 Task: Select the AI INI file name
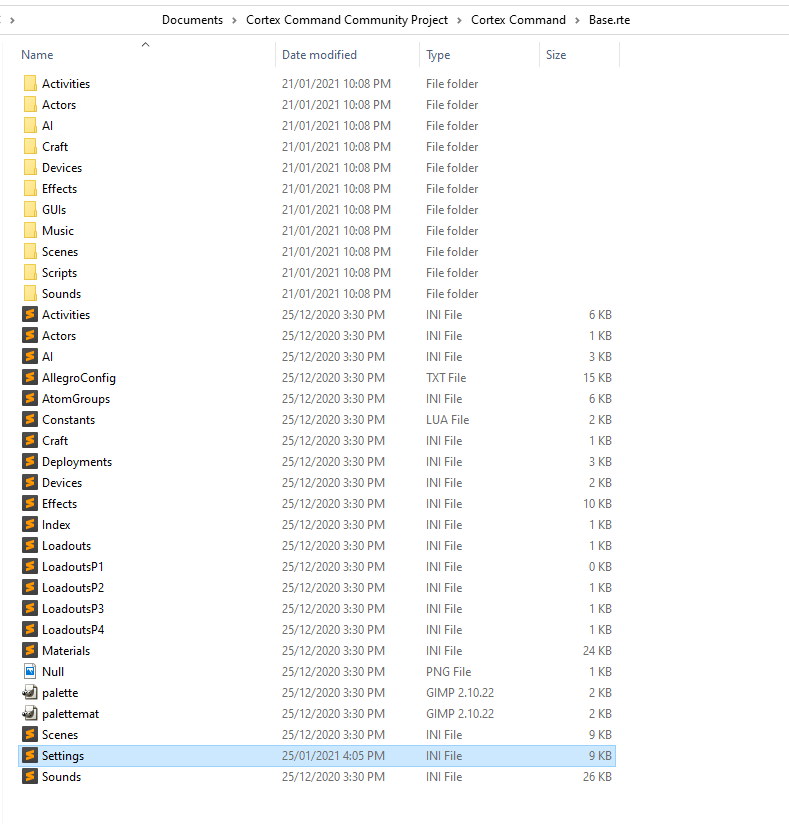pos(47,356)
